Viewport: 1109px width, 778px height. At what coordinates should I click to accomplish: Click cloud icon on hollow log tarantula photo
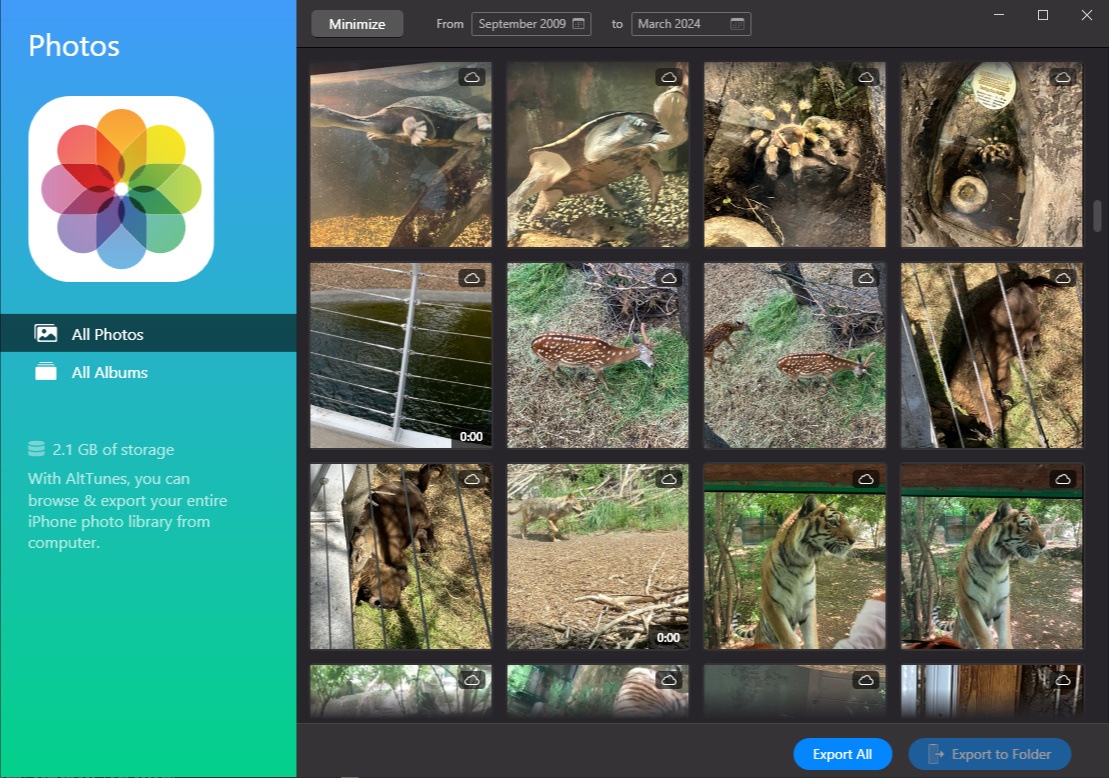[x=1062, y=77]
